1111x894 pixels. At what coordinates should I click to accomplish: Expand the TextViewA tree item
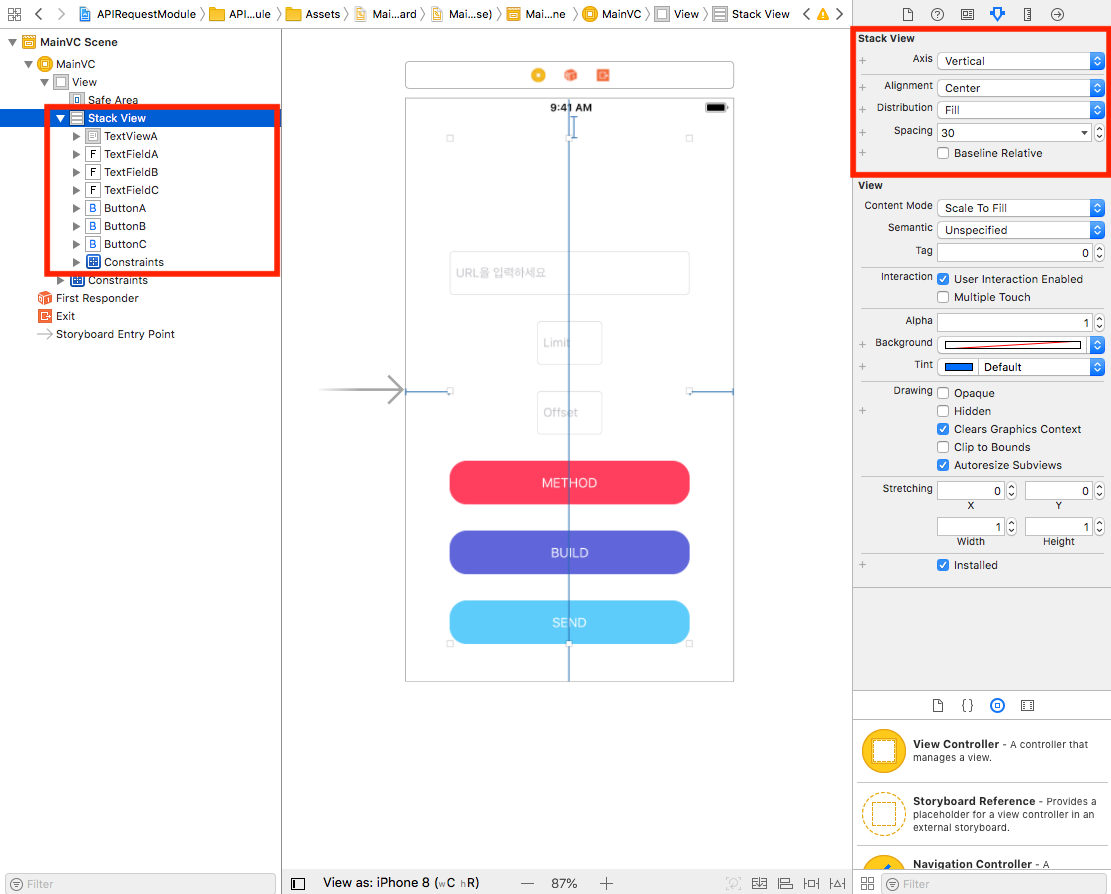click(77, 136)
